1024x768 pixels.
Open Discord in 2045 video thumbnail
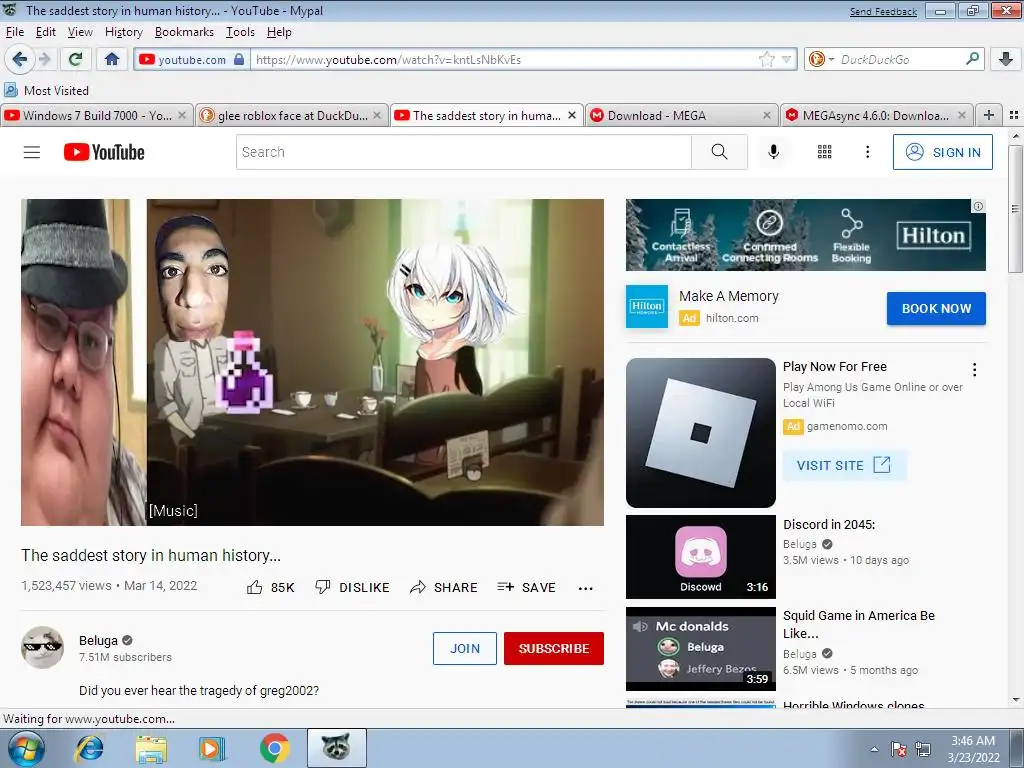701,557
